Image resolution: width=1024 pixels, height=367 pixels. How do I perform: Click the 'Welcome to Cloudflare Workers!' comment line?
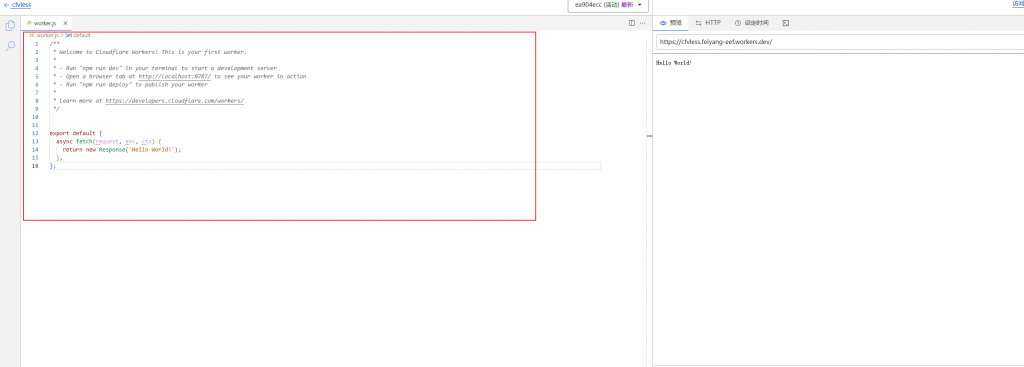pos(150,52)
